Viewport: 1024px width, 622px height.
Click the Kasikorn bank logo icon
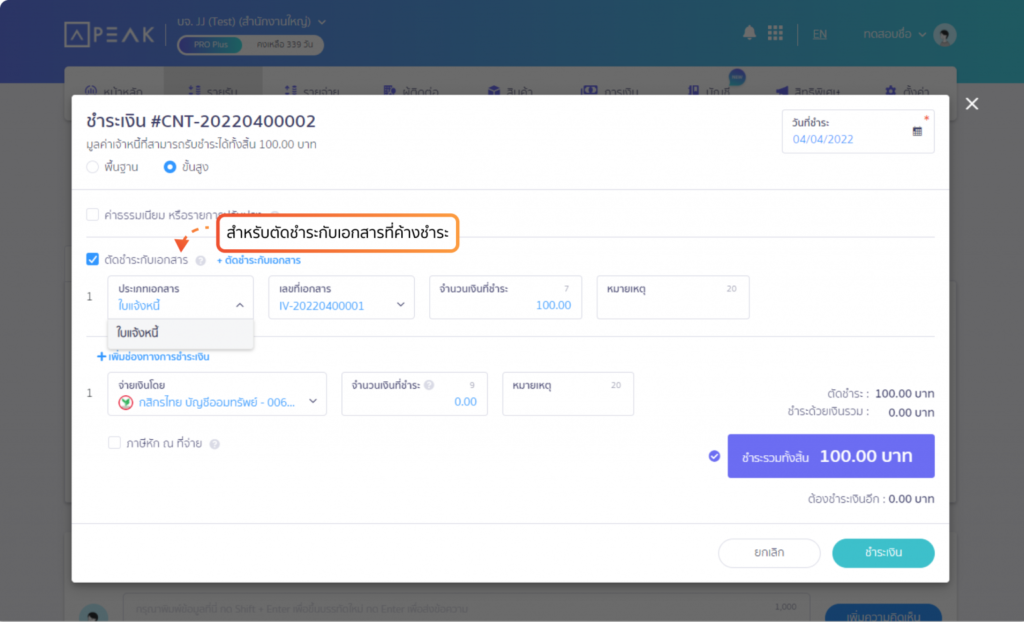[x=126, y=402]
